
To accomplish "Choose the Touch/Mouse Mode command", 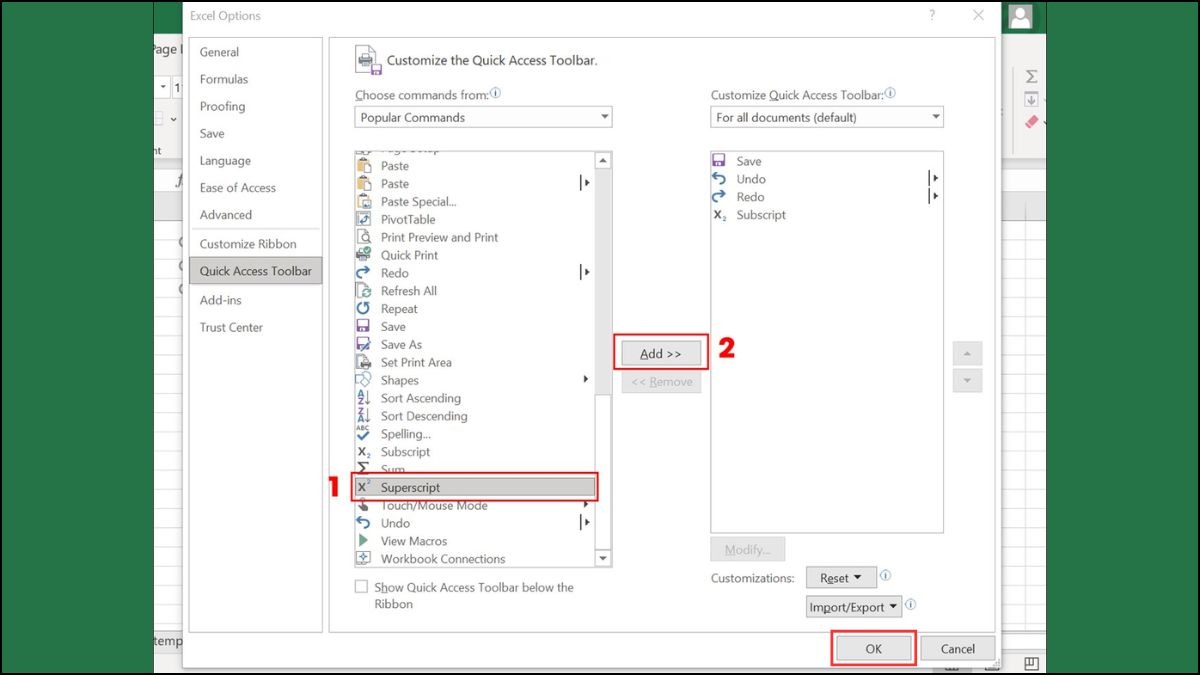I will click(474, 506).
